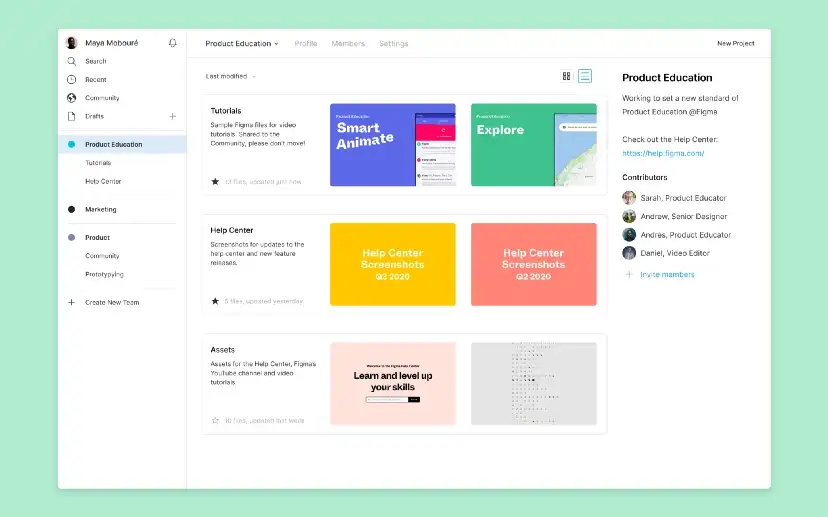Click the New Project button
Image resolution: width=828 pixels, height=517 pixels.
[x=735, y=44]
